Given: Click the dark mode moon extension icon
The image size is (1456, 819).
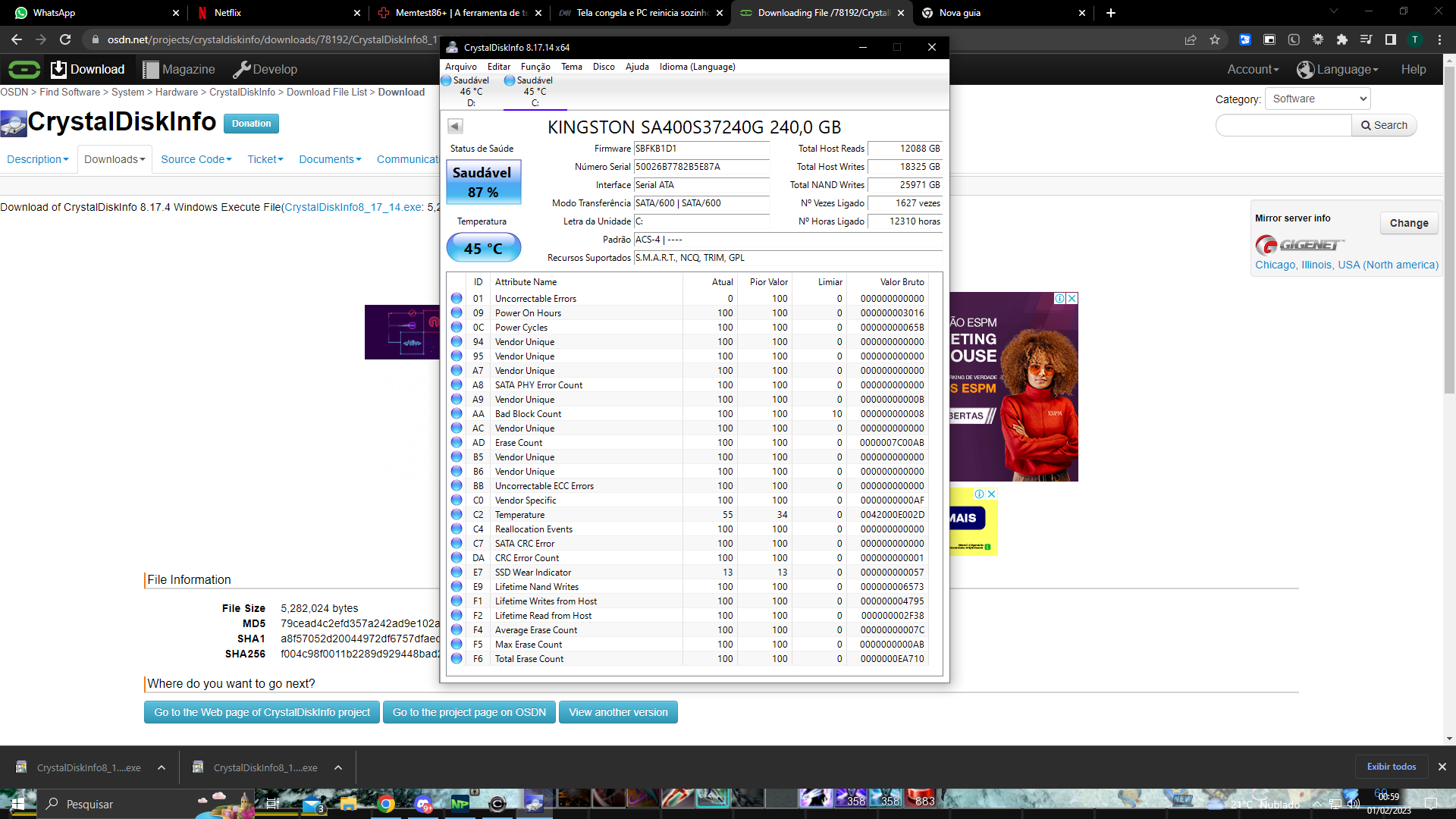Looking at the screenshot, I should tap(1294, 39).
